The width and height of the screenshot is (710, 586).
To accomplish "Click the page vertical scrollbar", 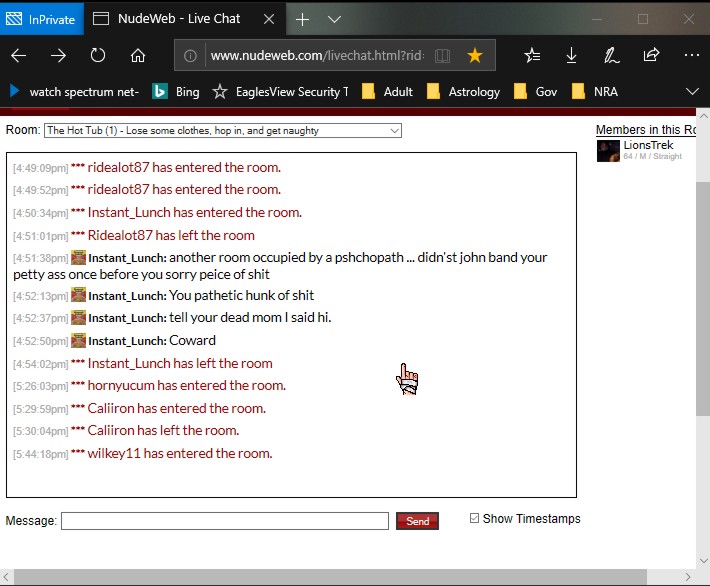I will [702, 300].
